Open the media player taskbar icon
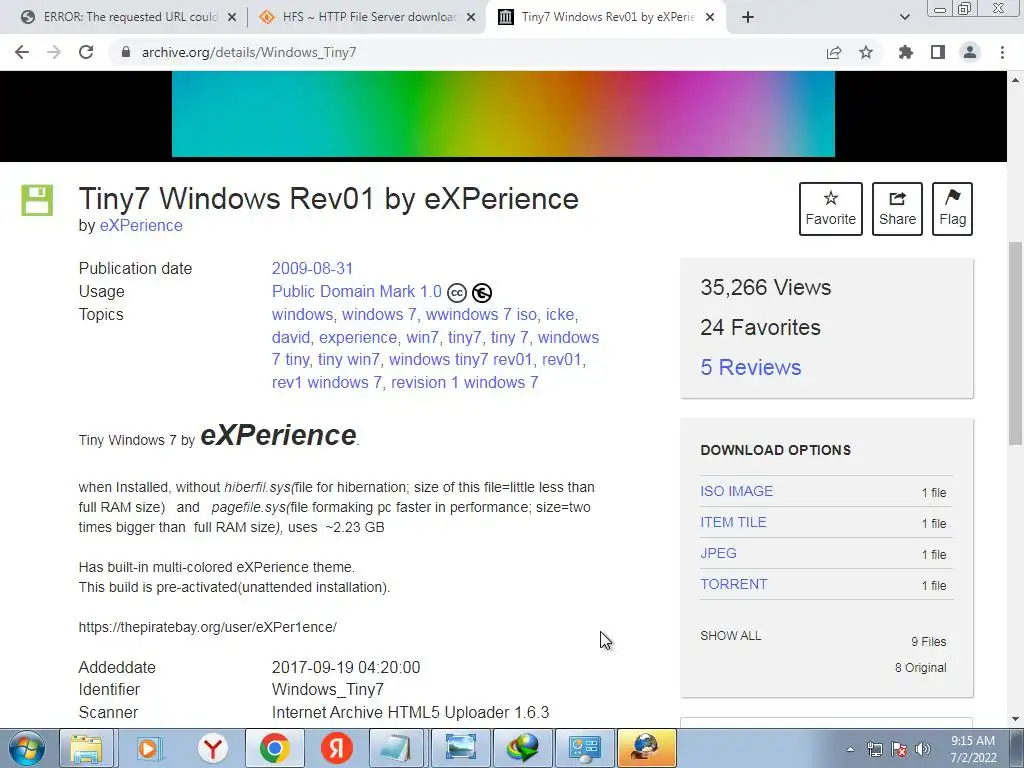The width and height of the screenshot is (1024, 768). pos(150,748)
